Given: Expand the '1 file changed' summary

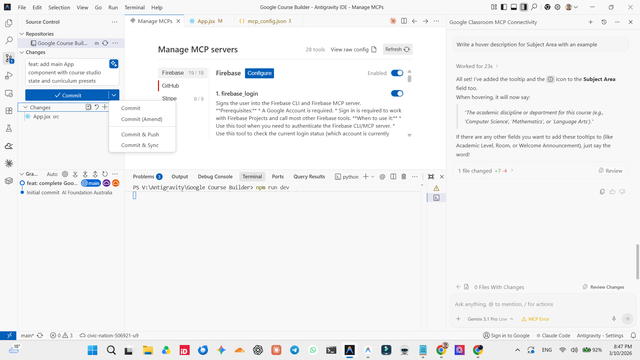Looking at the screenshot, I should click(x=486, y=171).
